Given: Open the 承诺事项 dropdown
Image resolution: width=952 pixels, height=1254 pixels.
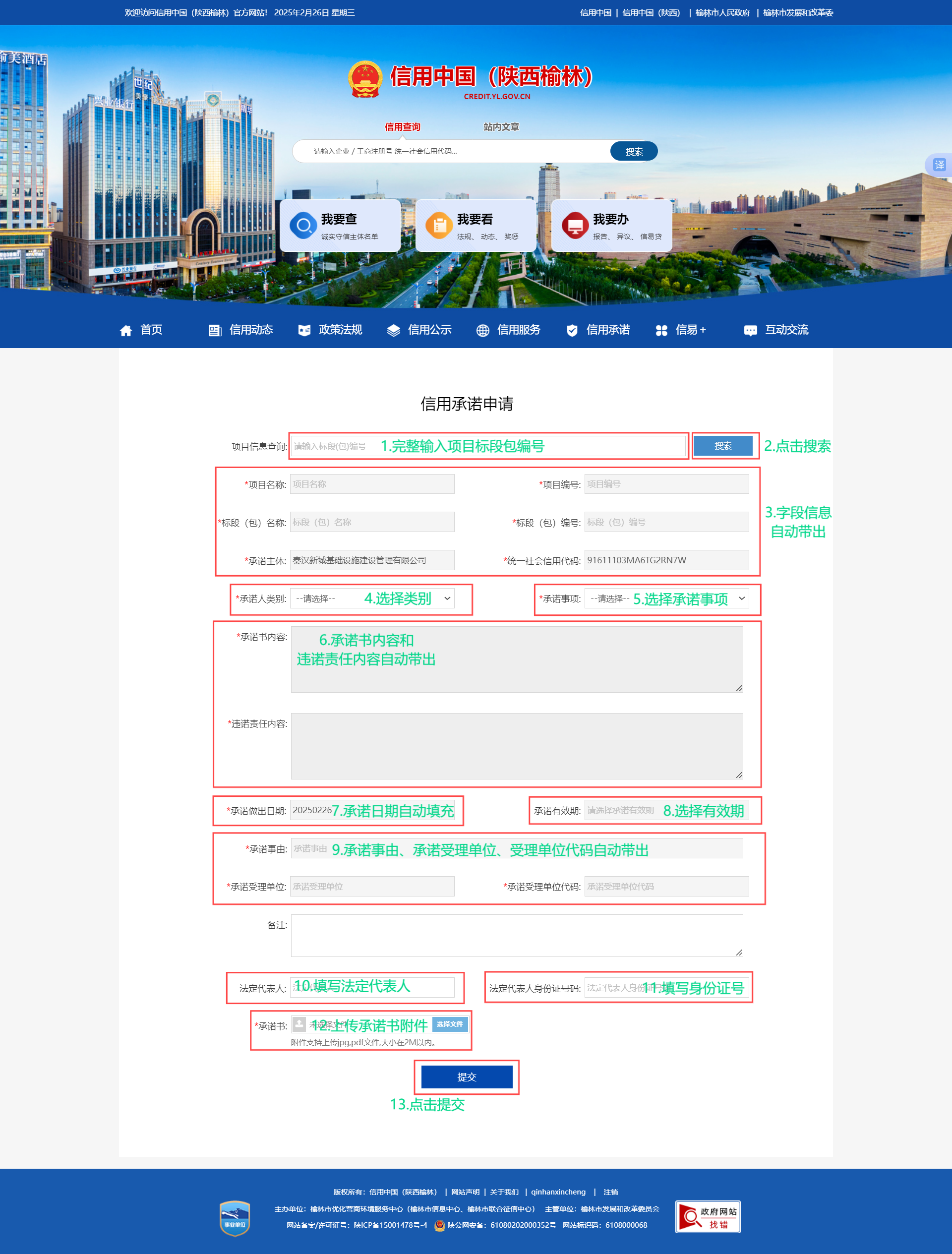Looking at the screenshot, I should (x=666, y=598).
